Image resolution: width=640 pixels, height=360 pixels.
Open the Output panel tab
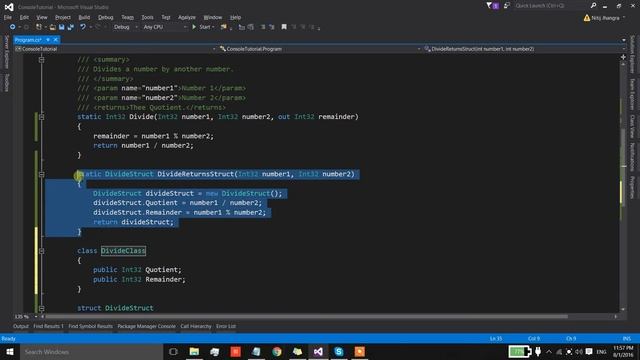(21, 327)
